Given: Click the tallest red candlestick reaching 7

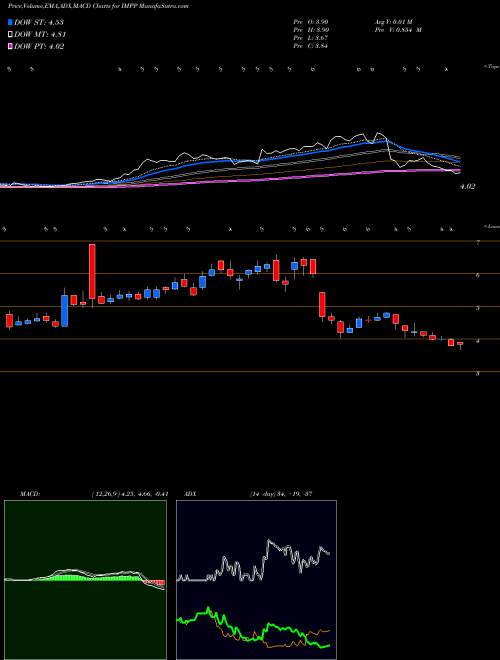Looking at the screenshot, I should point(92,271).
